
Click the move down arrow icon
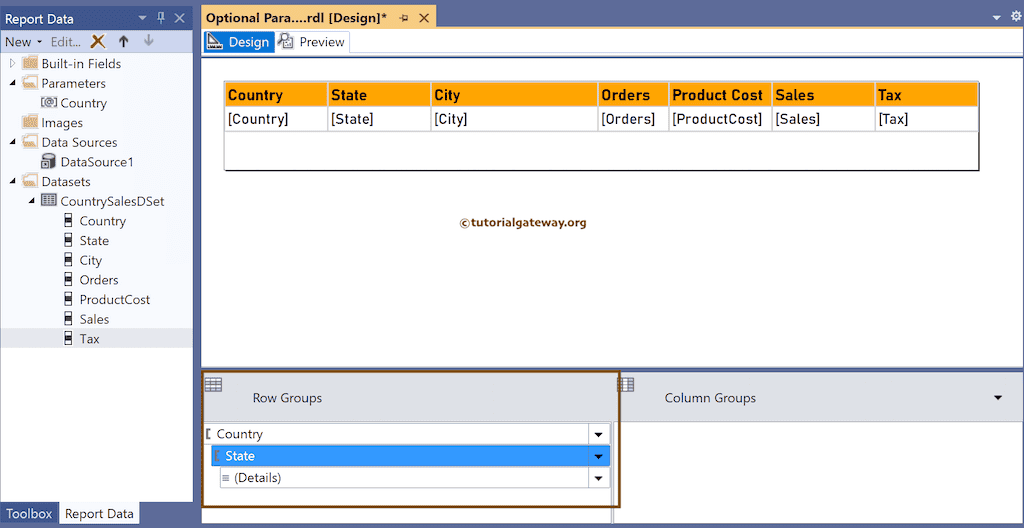(148, 41)
